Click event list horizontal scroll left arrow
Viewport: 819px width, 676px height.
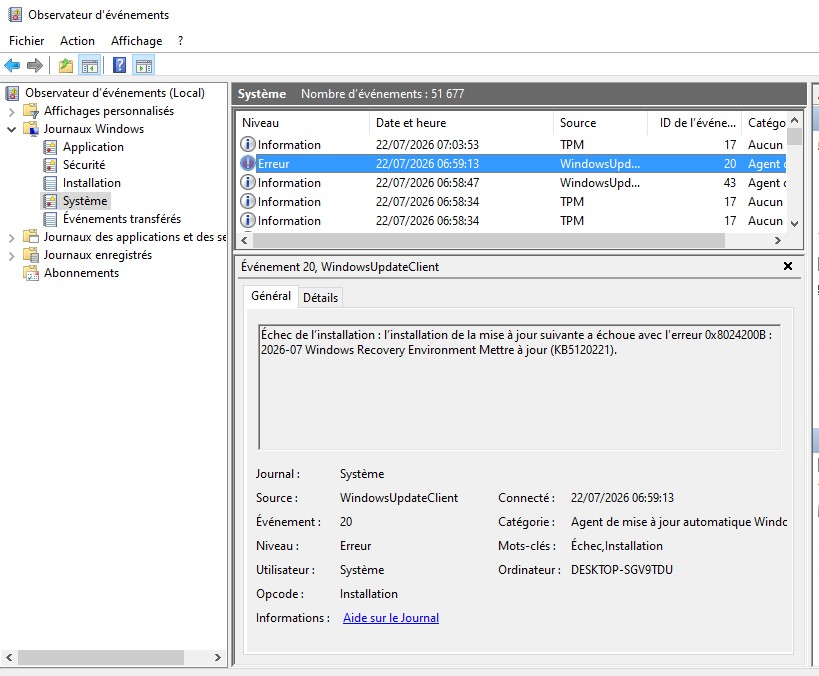click(x=244, y=240)
